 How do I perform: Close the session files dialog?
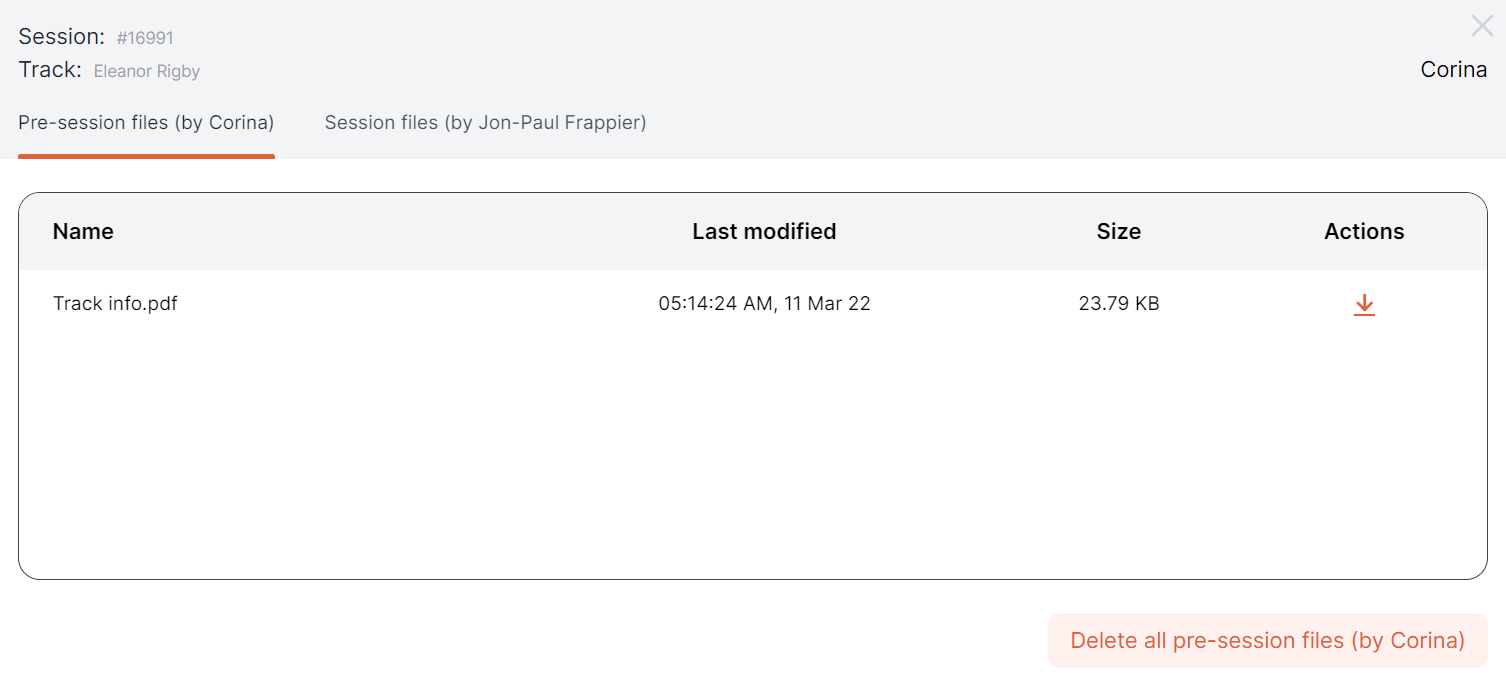click(x=1482, y=26)
